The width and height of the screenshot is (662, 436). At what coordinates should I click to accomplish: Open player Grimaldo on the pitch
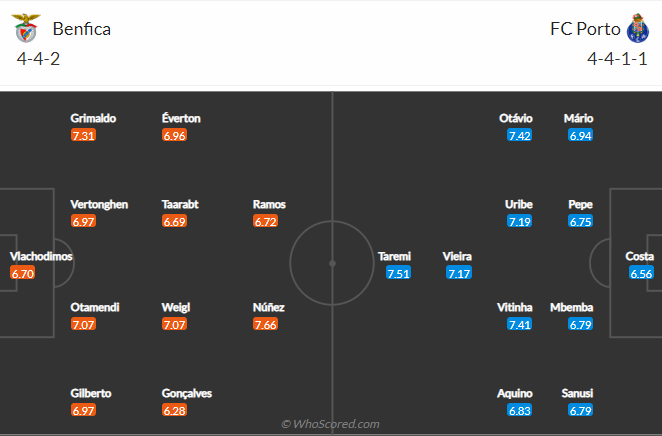pos(93,118)
